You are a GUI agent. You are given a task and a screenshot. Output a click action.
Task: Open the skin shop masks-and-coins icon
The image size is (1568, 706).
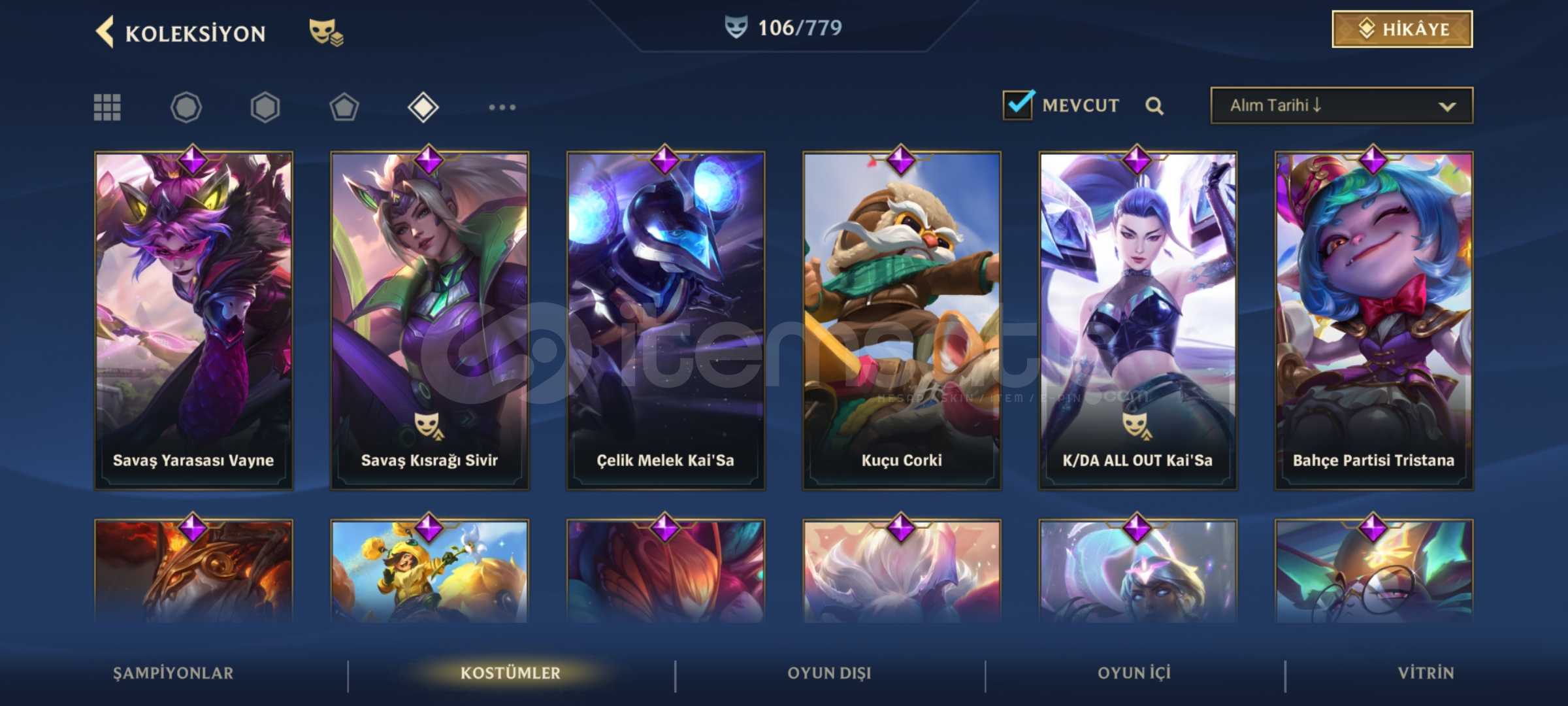pos(325,32)
